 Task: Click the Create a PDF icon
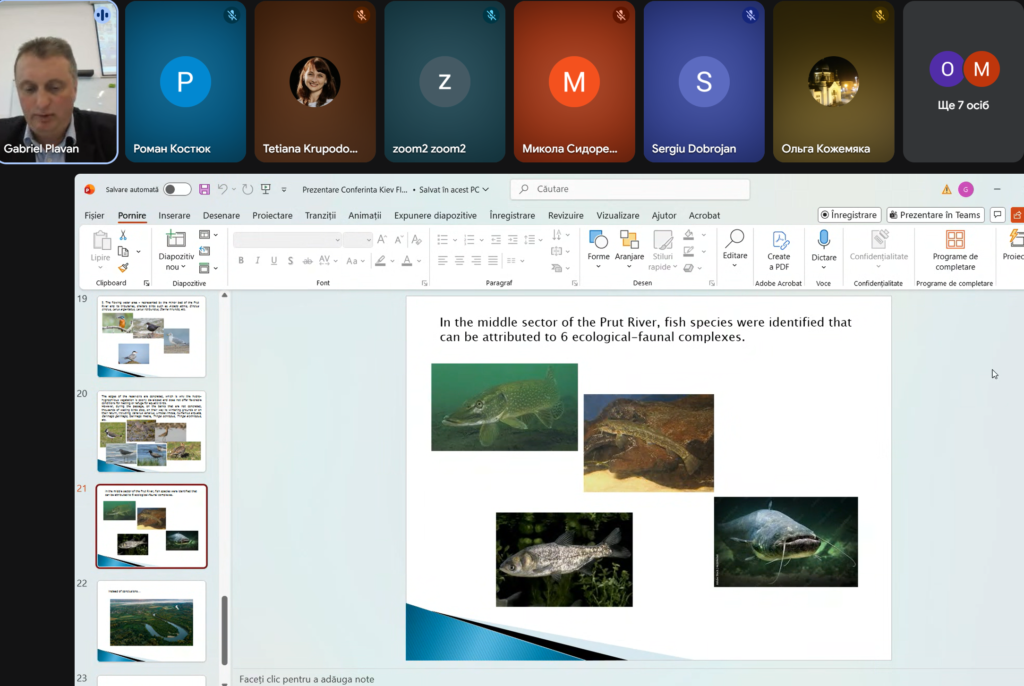[778, 240]
